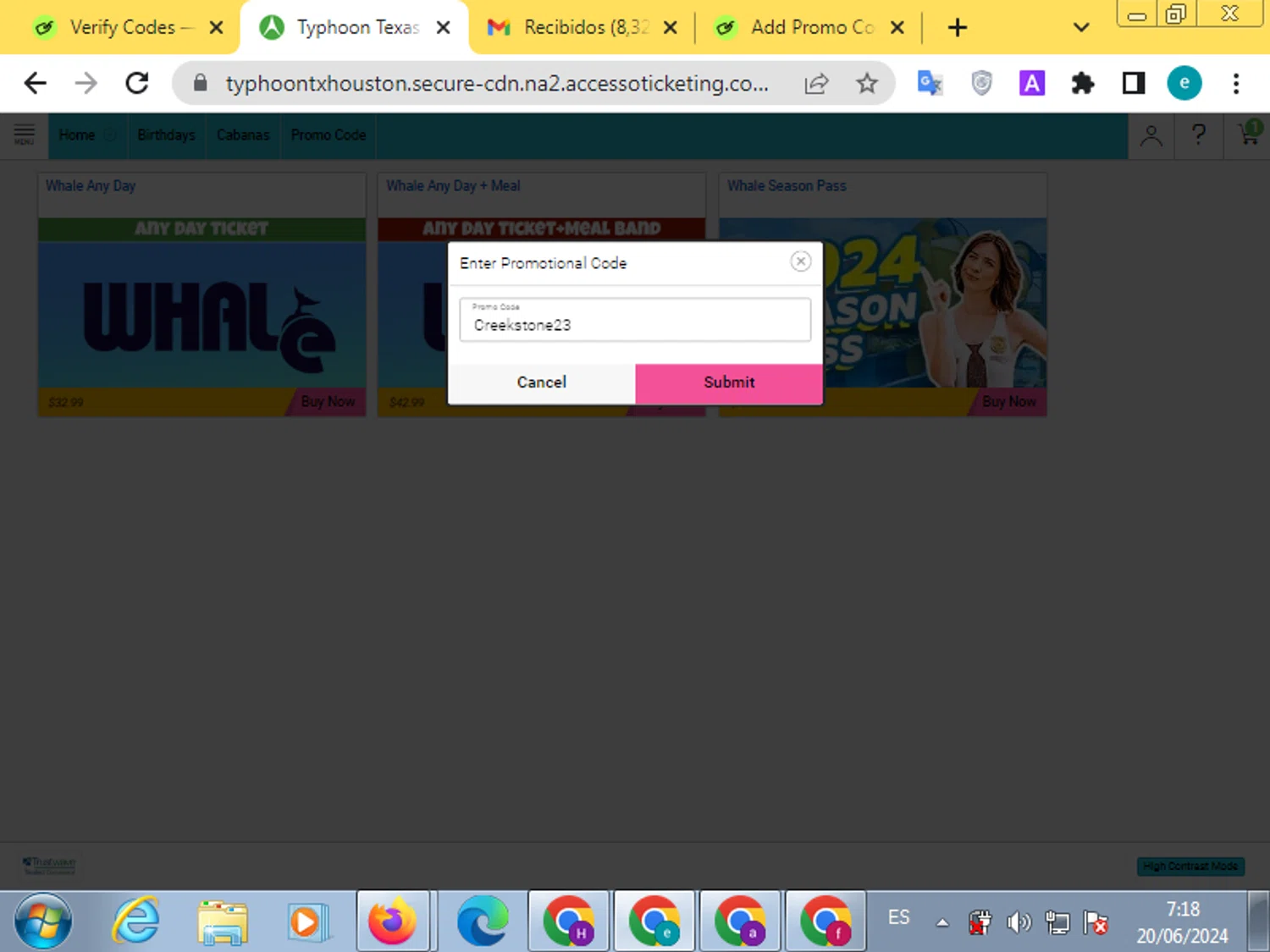
Task: Open the Whale Any Day ticket image
Action: [202, 303]
